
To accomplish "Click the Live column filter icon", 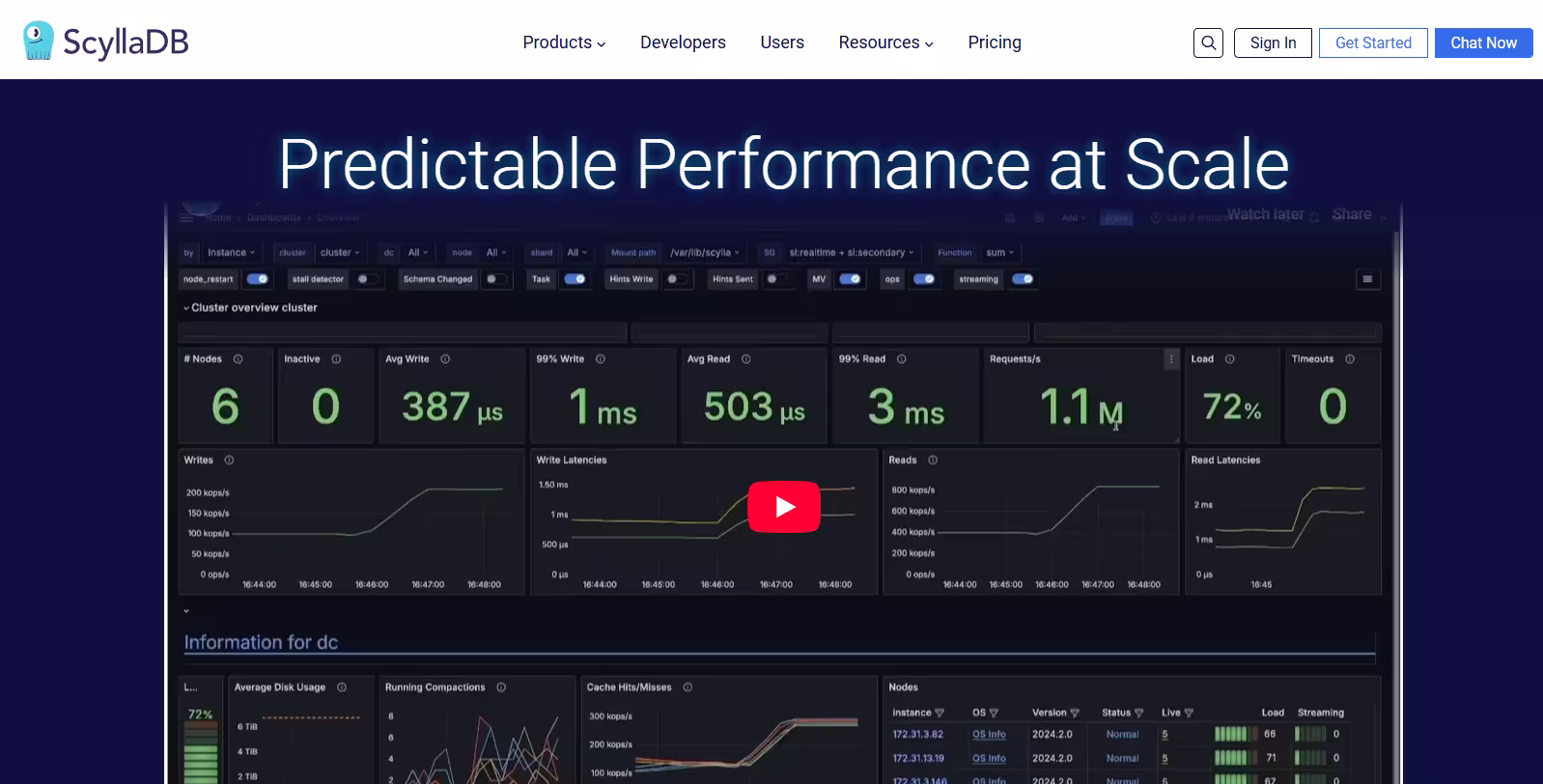I will (x=1189, y=713).
